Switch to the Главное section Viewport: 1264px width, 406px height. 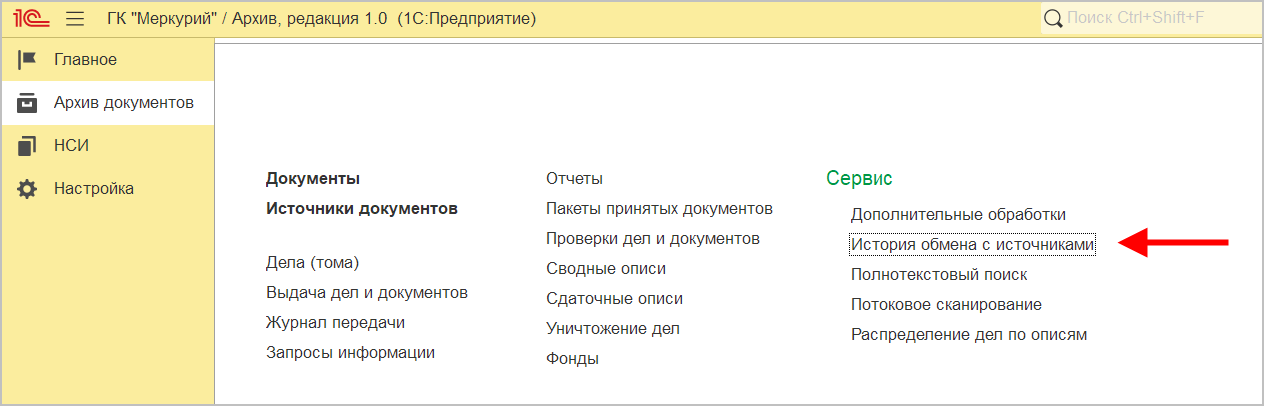pos(85,60)
